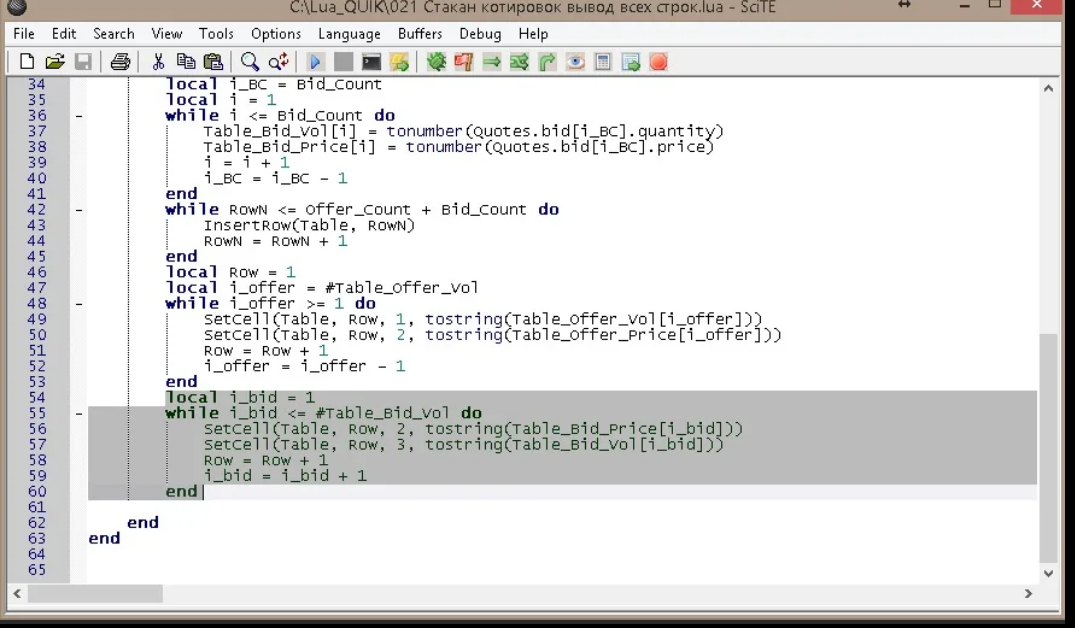The height and width of the screenshot is (628, 1075).
Task: Click the vertical scrollbar down arrow
Action: coord(1048,574)
